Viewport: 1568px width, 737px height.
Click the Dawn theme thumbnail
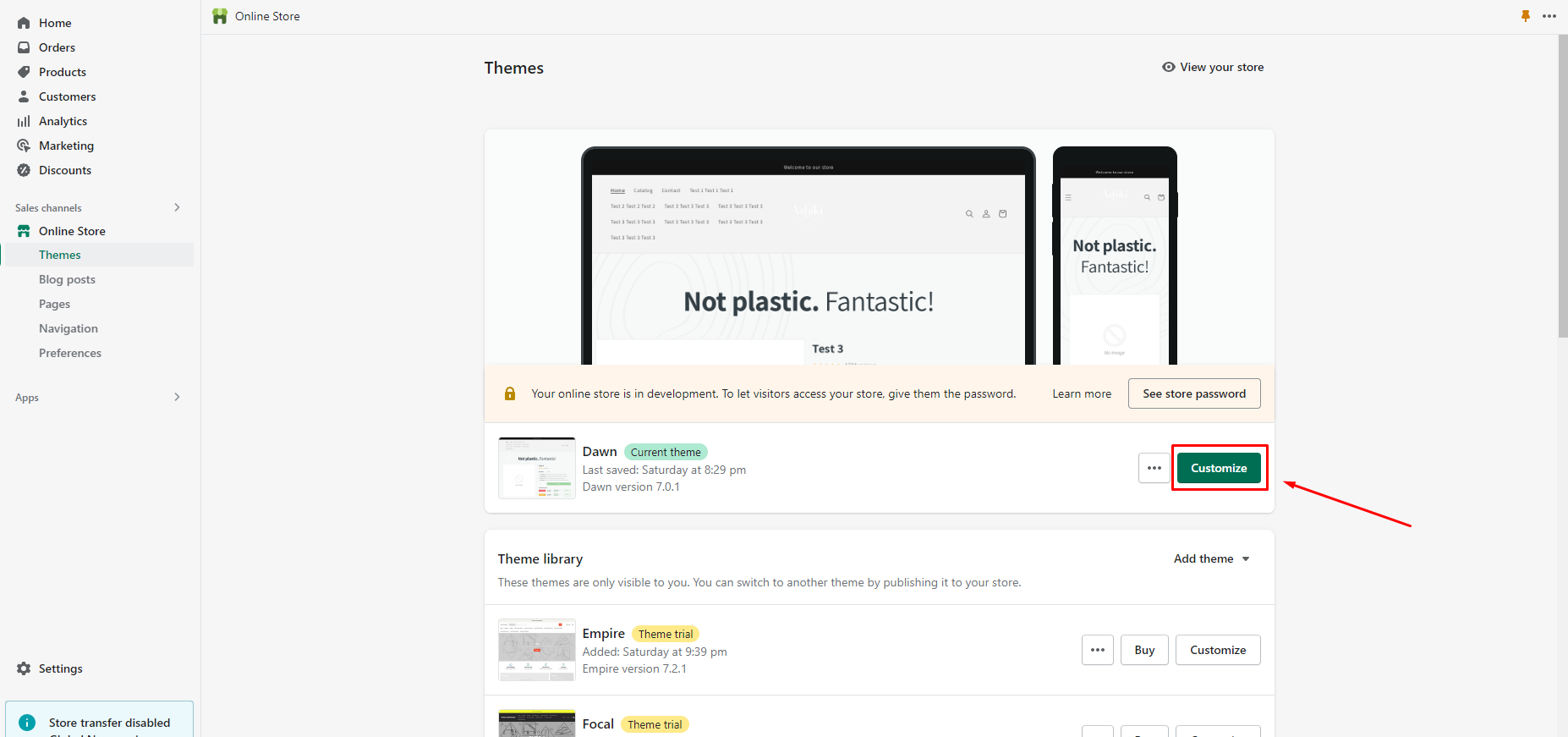pyautogui.click(x=537, y=468)
